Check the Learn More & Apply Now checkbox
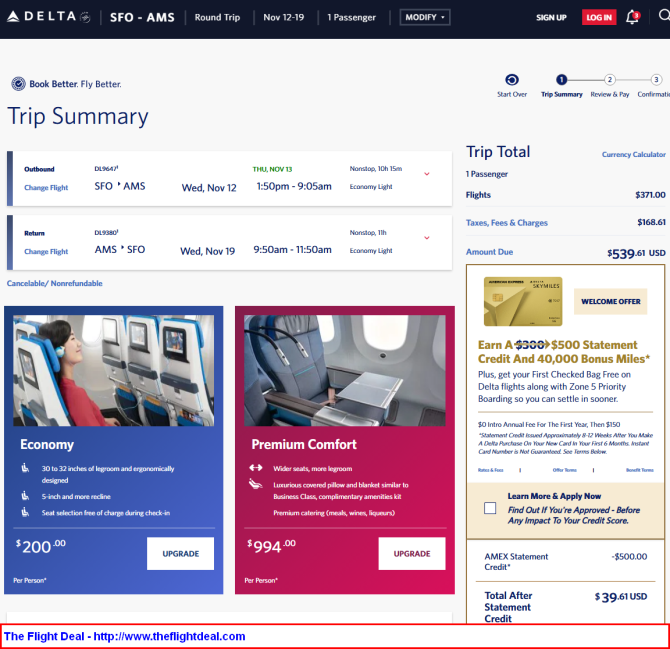 [x=490, y=508]
